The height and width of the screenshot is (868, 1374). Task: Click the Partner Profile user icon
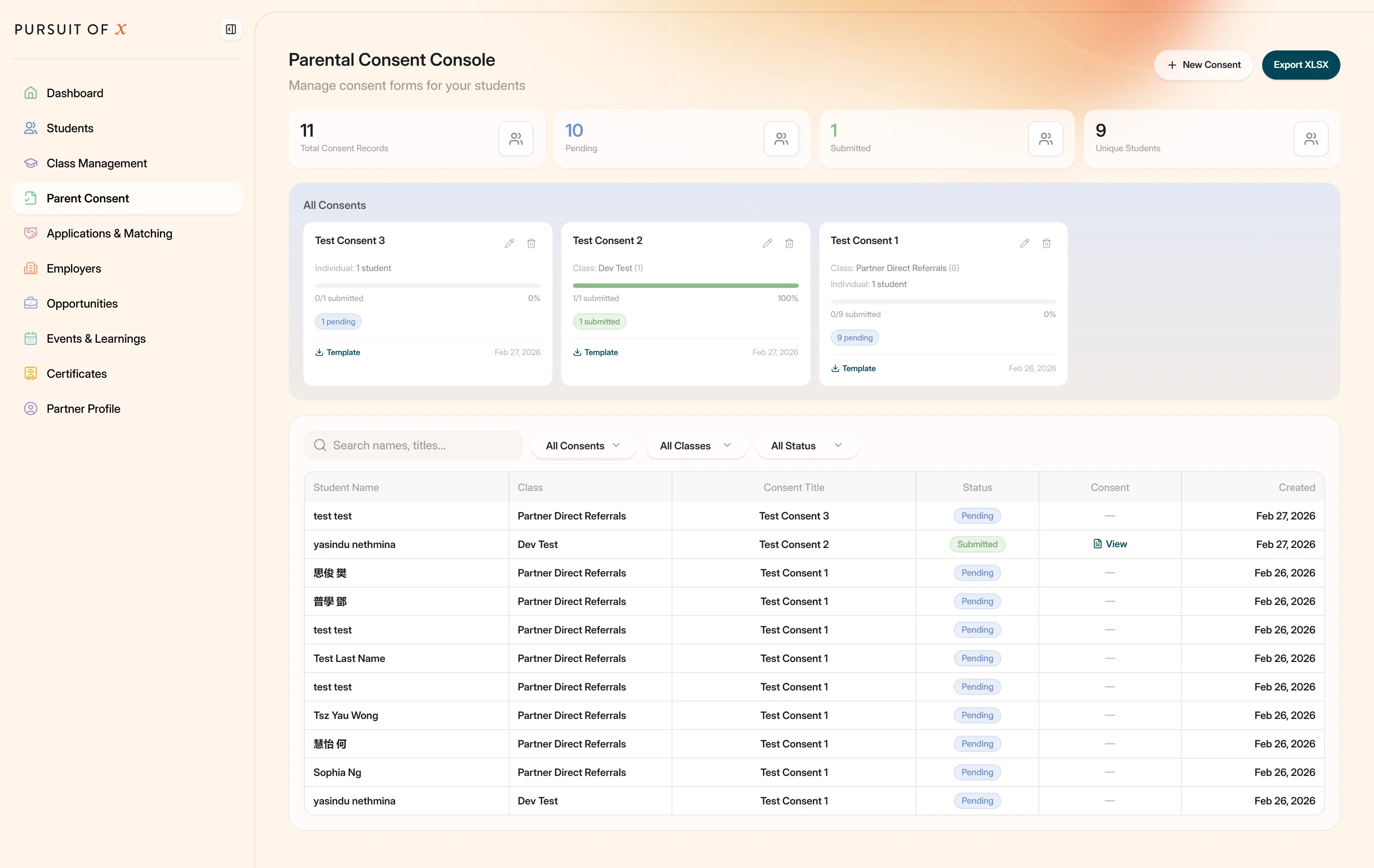coord(31,408)
